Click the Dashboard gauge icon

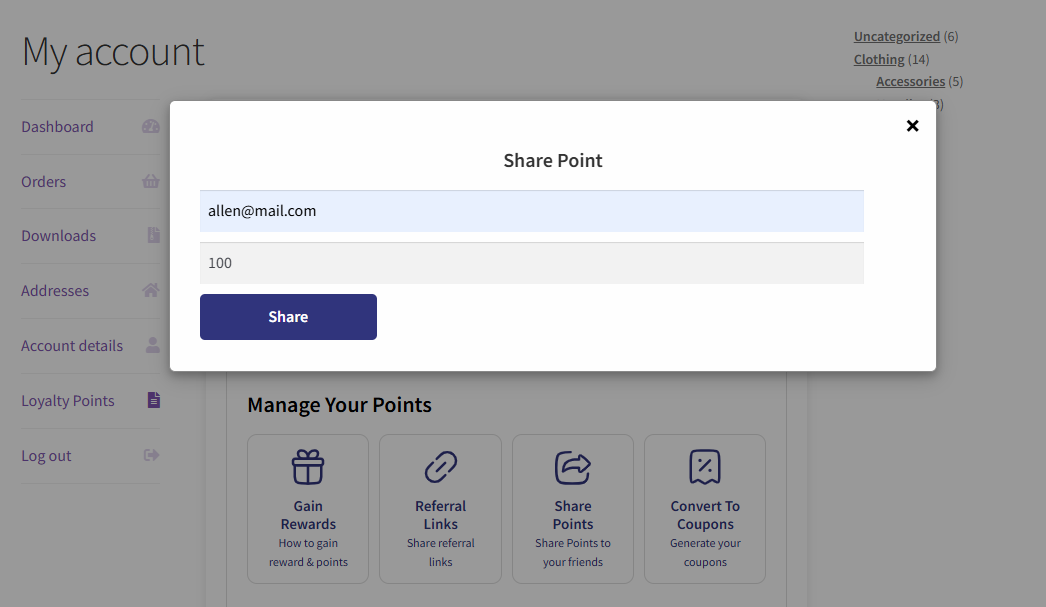[151, 127]
